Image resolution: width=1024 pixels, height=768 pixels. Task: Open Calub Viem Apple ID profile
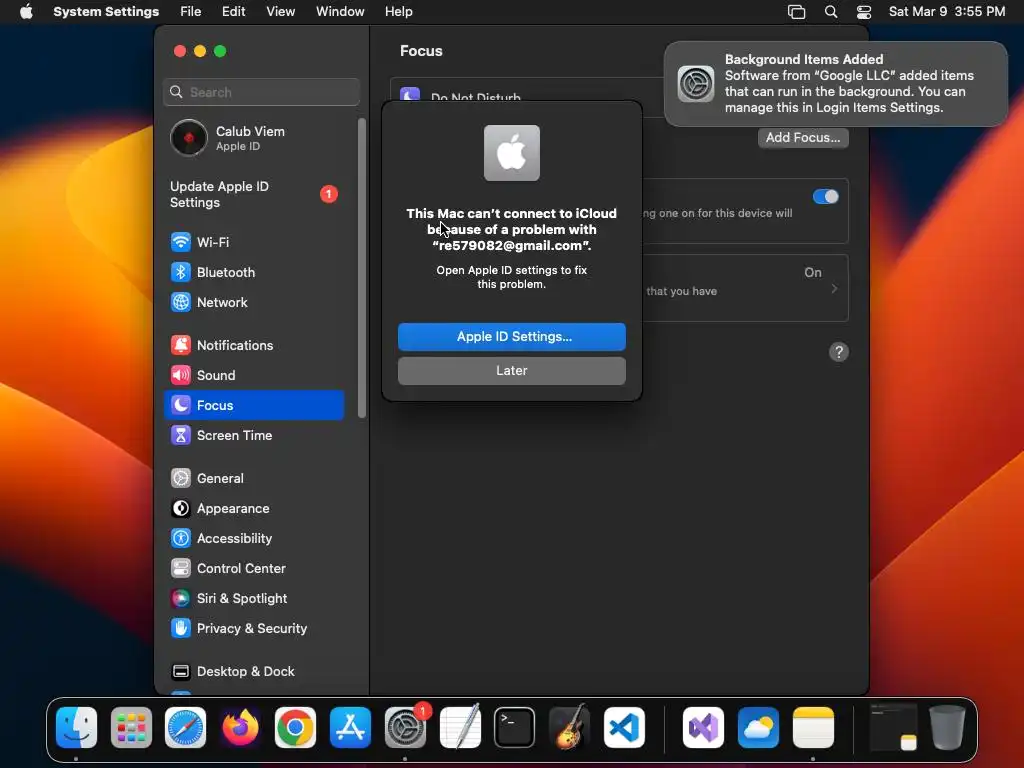[254, 138]
